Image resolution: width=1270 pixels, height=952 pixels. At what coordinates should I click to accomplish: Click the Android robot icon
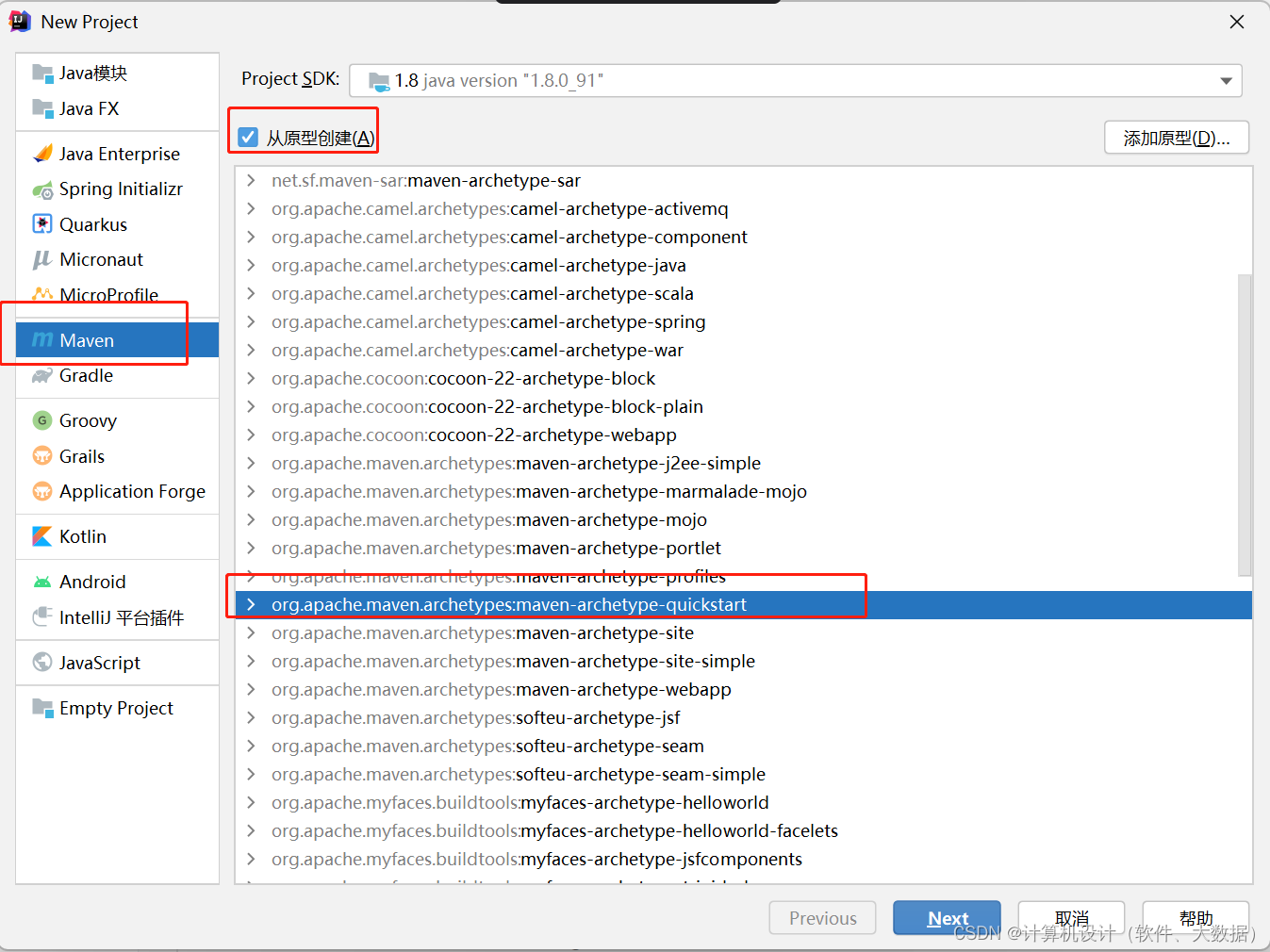[x=42, y=582]
